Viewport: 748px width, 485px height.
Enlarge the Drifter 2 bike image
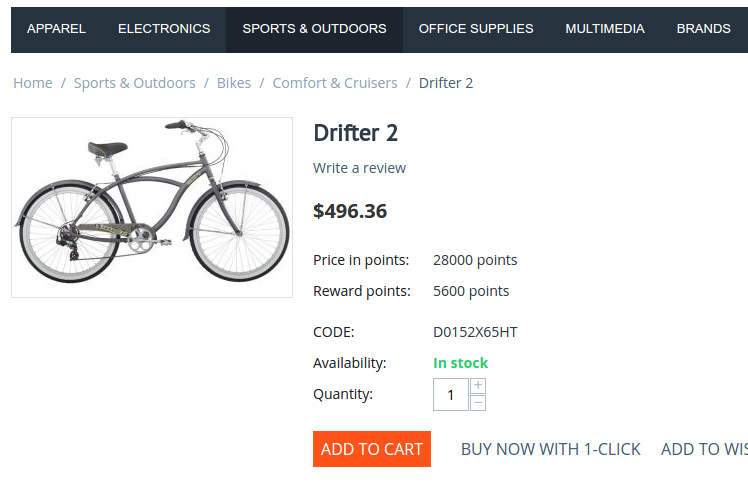[152, 207]
